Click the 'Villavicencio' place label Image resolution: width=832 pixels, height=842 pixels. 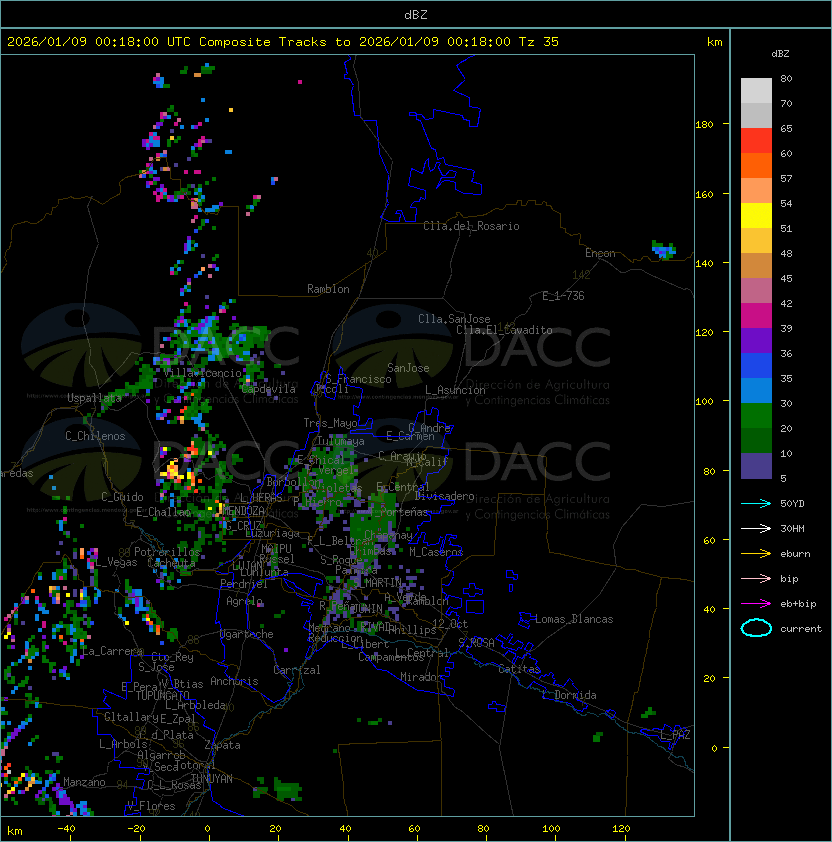203,373
